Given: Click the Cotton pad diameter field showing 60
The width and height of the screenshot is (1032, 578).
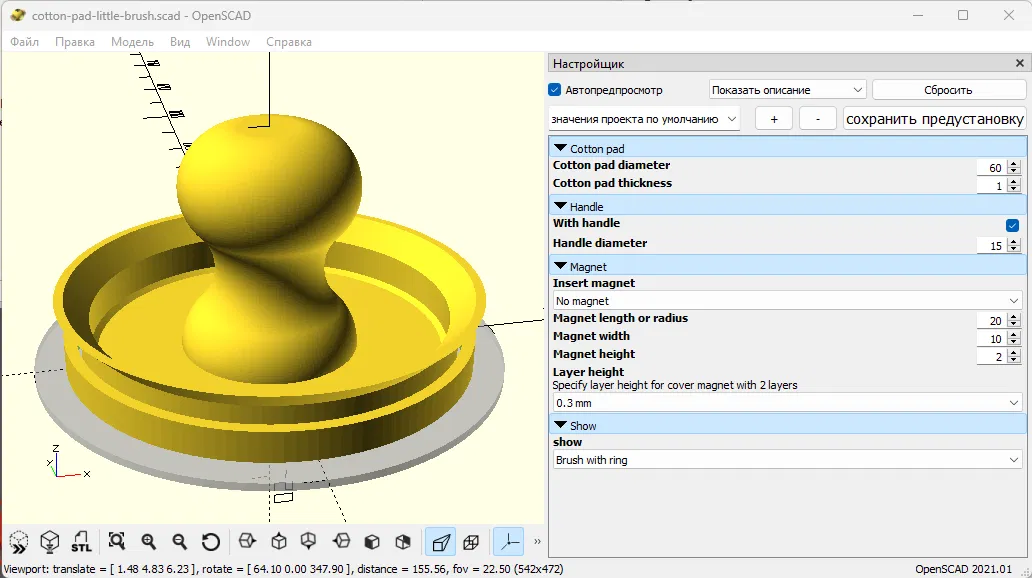Looking at the screenshot, I should [x=993, y=168].
